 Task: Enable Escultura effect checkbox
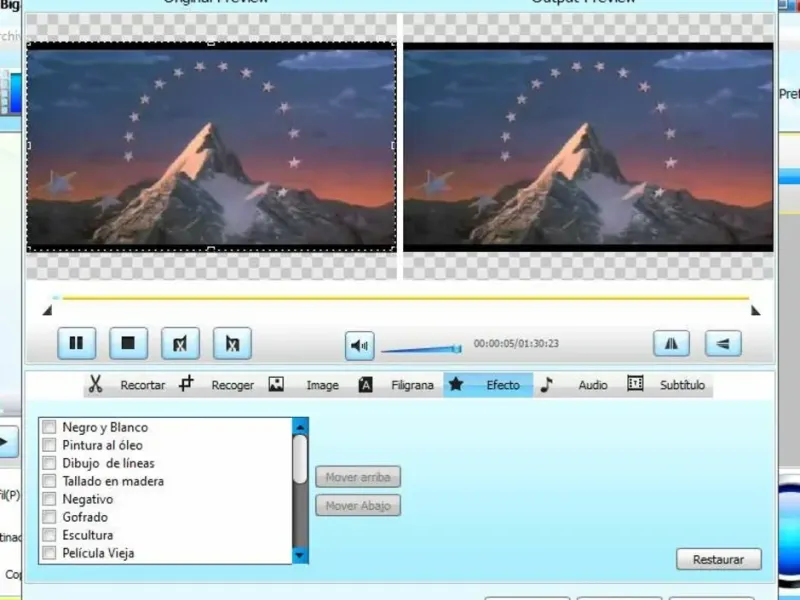[x=49, y=535]
